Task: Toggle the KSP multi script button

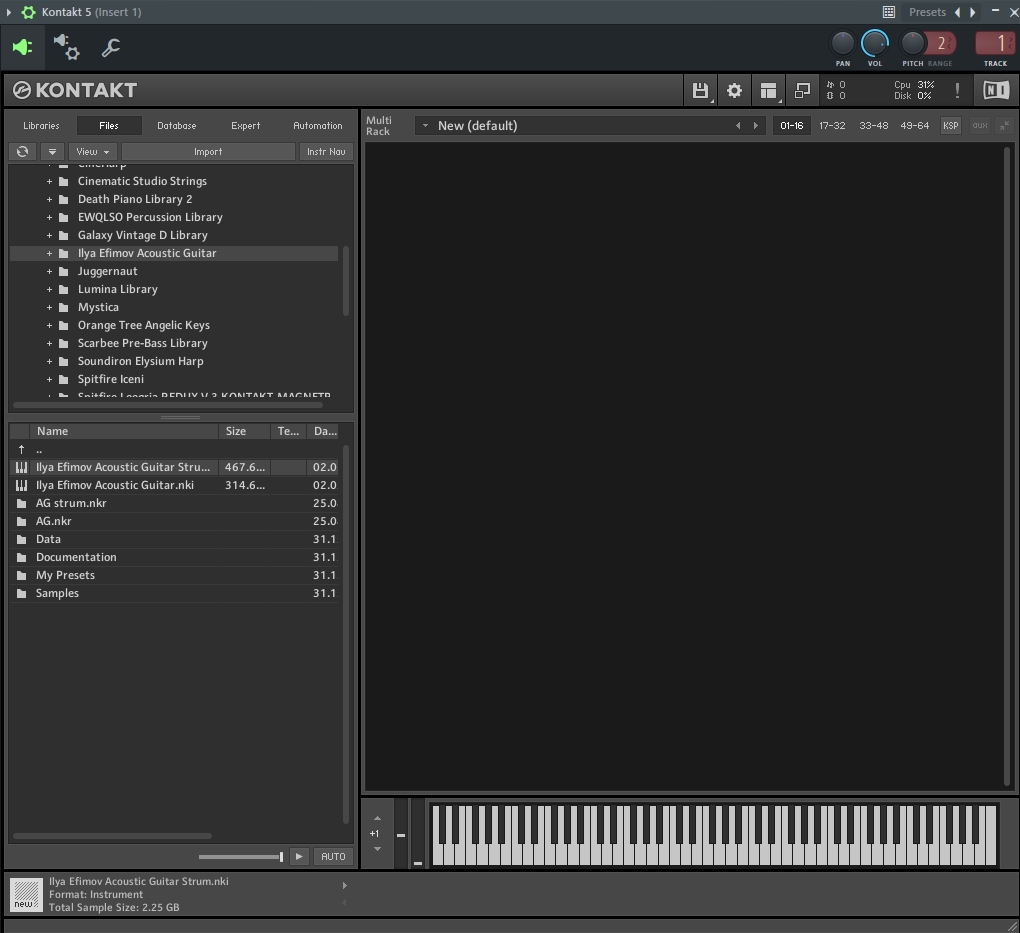Action: [x=950, y=126]
